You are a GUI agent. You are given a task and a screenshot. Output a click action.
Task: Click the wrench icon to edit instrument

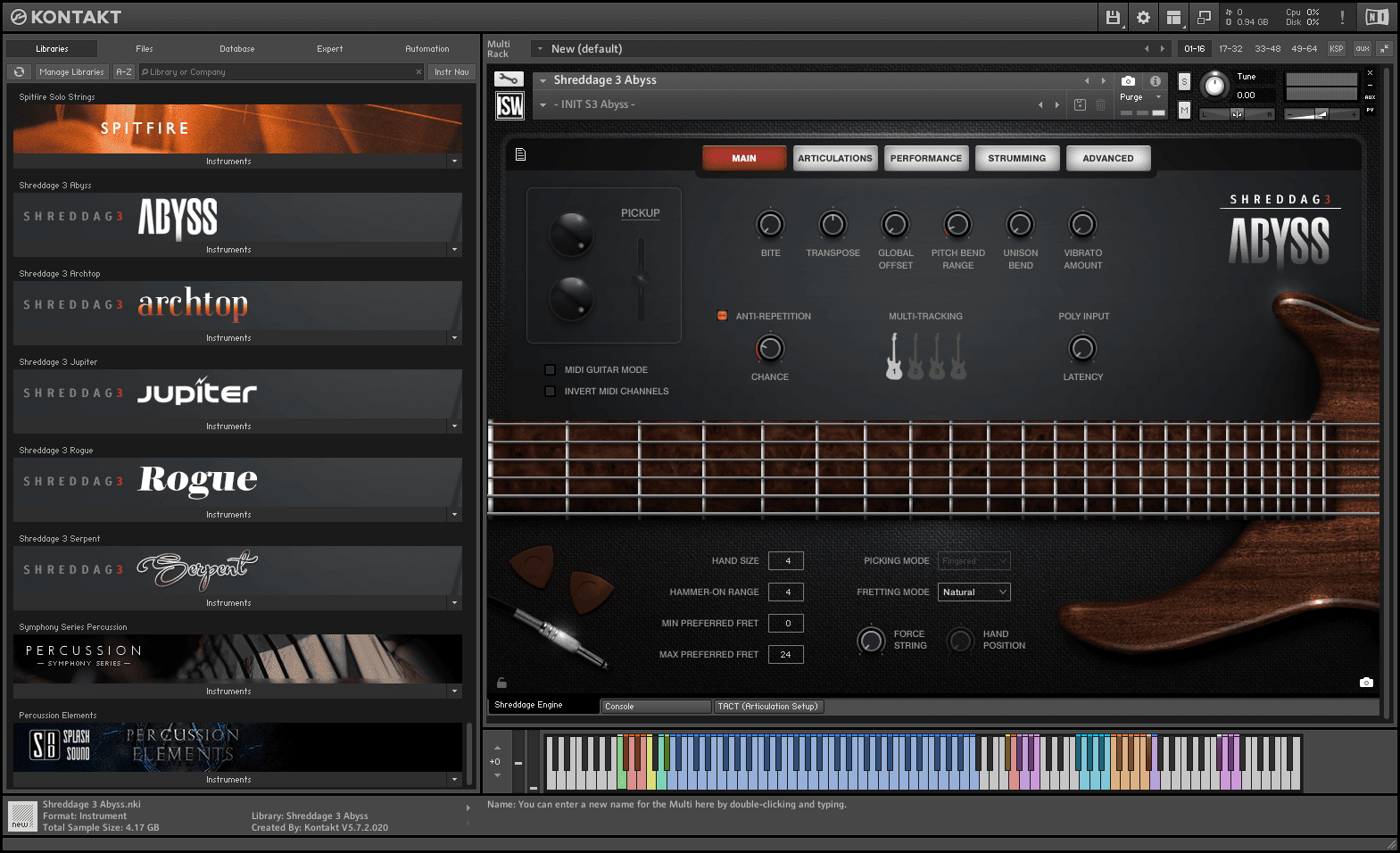pyautogui.click(x=509, y=79)
